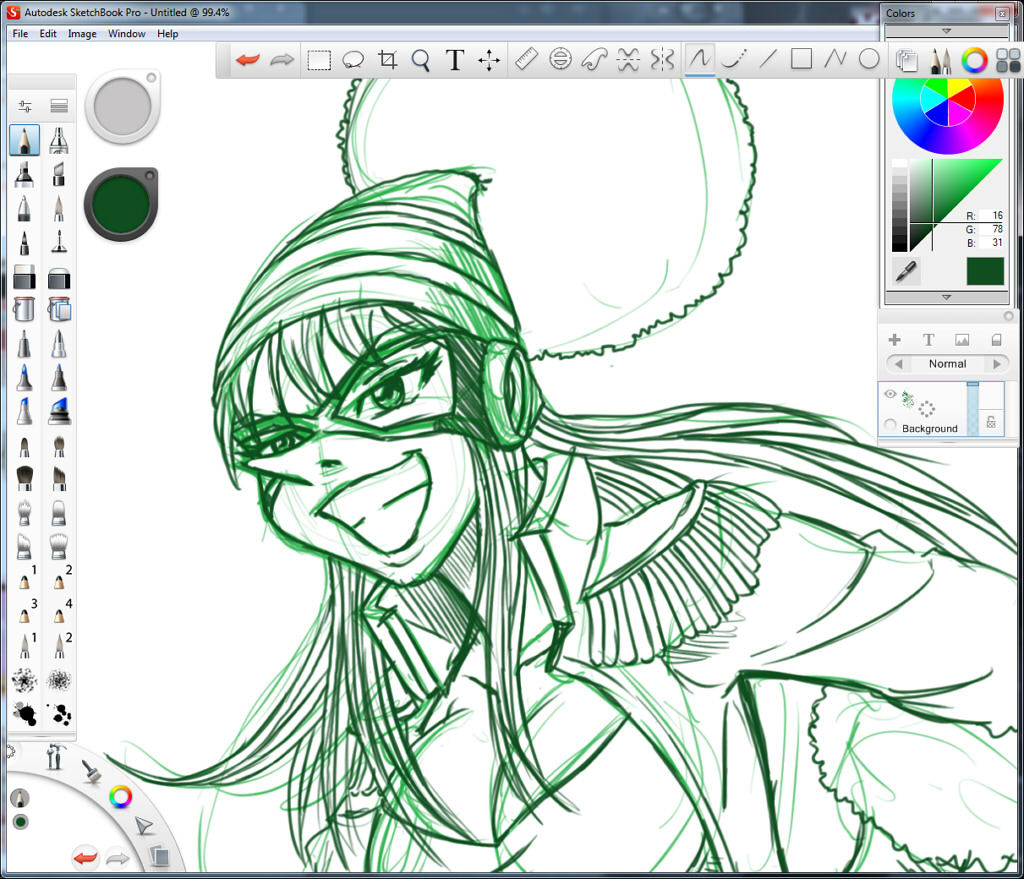
Task: Select the Airbrush in brush palette
Action: [x=59, y=140]
